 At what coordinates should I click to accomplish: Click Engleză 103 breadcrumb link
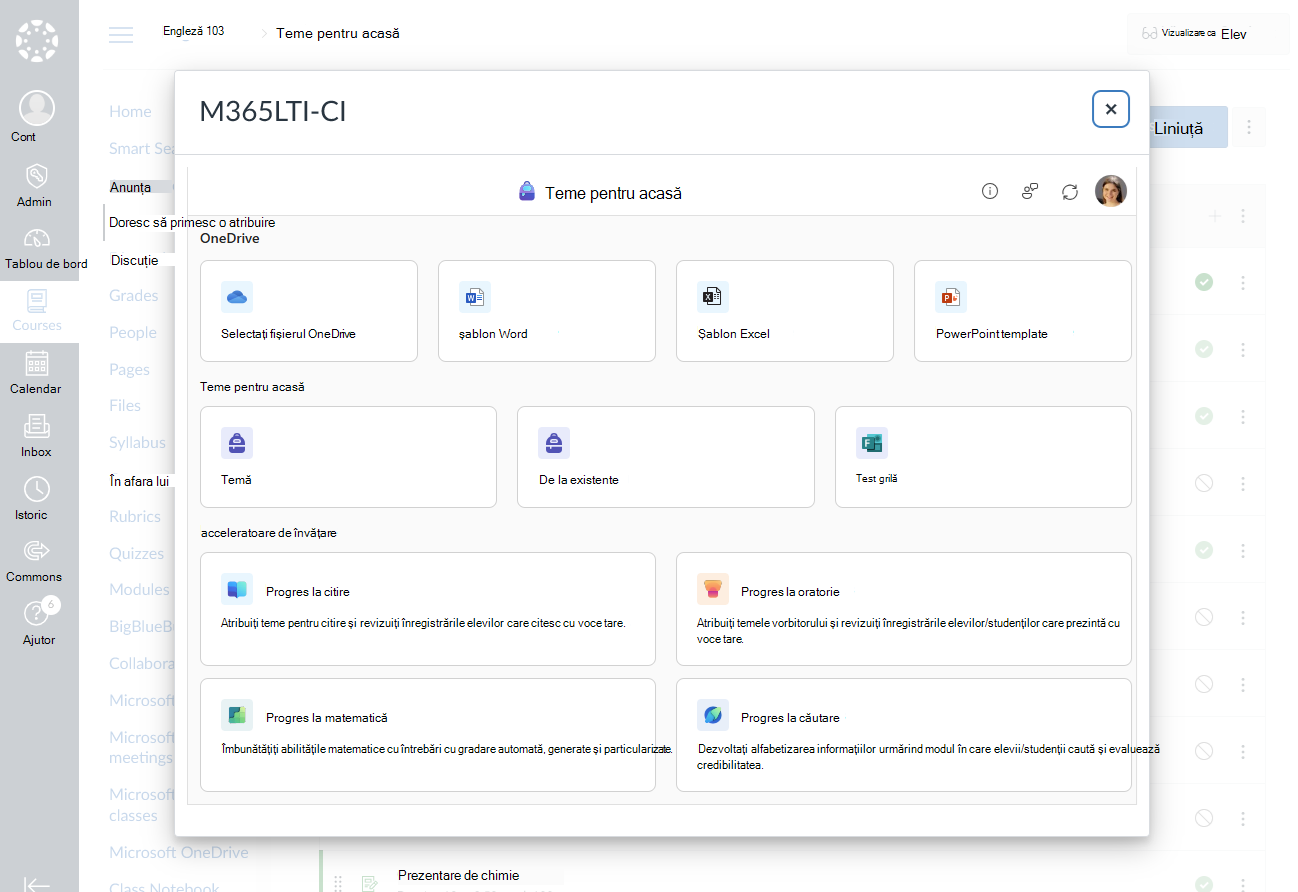pos(194,31)
